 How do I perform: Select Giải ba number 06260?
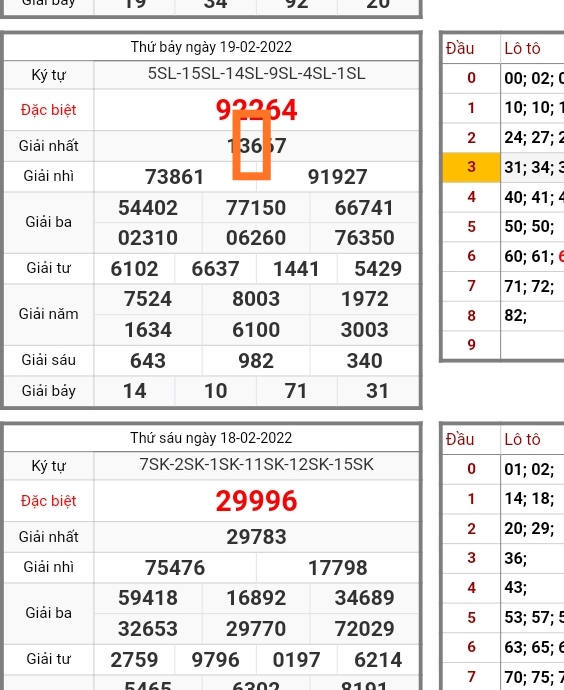256,238
